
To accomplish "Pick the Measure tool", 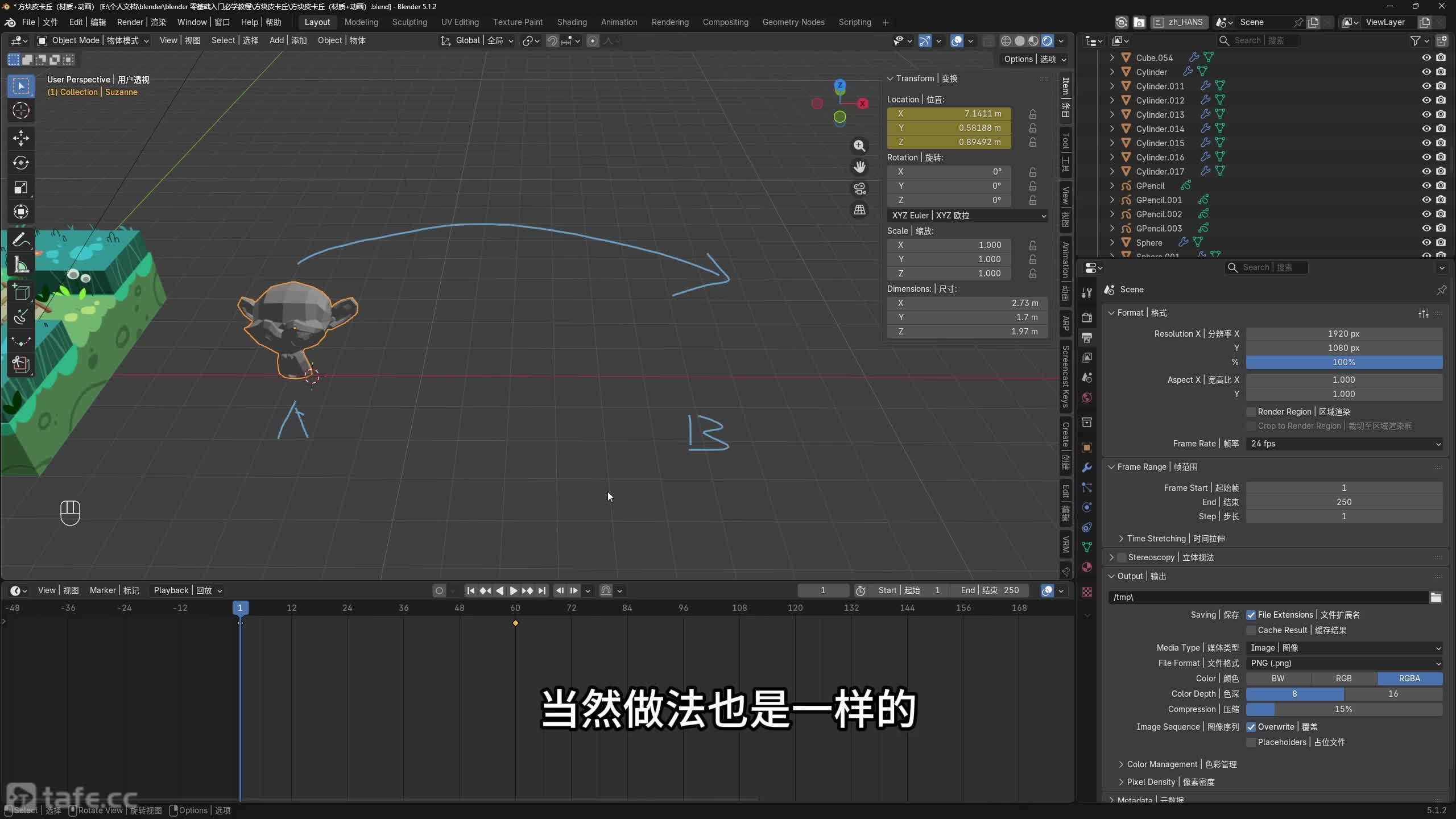I will pyautogui.click(x=21, y=264).
